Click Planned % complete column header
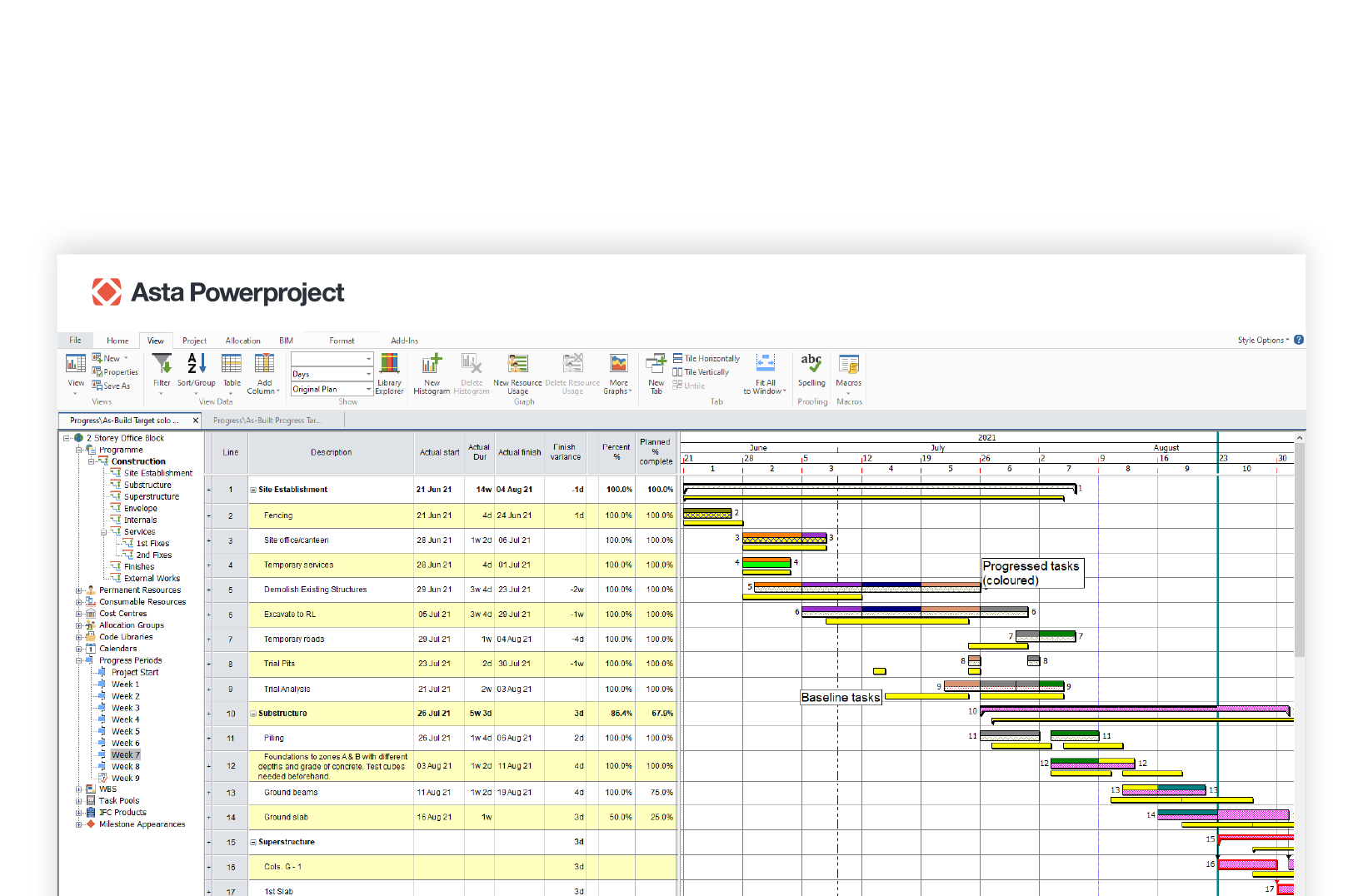Viewport: 1363px width, 896px height. point(656,453)
